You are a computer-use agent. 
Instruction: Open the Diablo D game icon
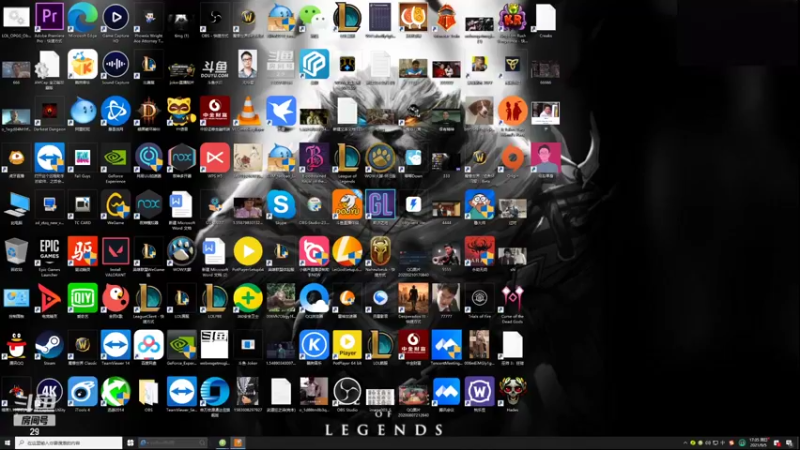tap(149, 111)
